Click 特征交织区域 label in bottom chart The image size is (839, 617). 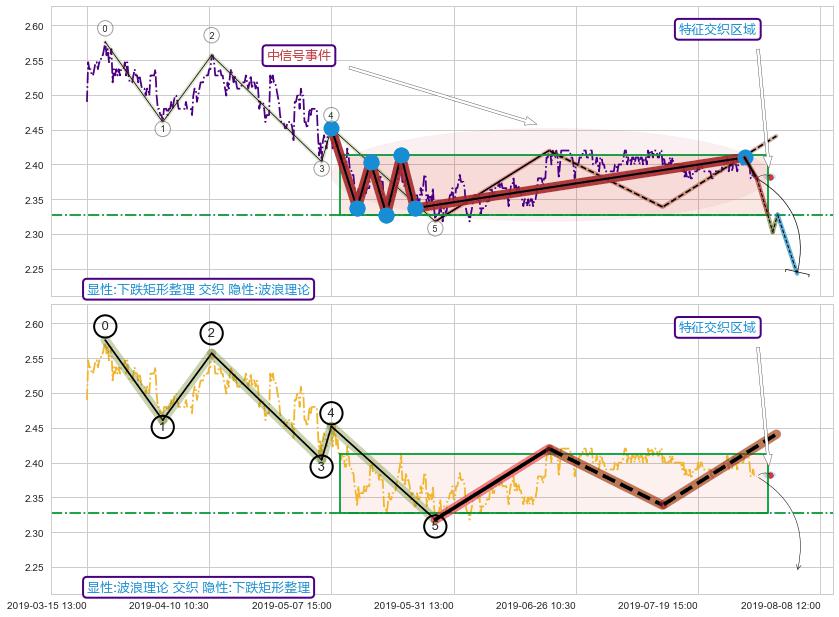718,327
